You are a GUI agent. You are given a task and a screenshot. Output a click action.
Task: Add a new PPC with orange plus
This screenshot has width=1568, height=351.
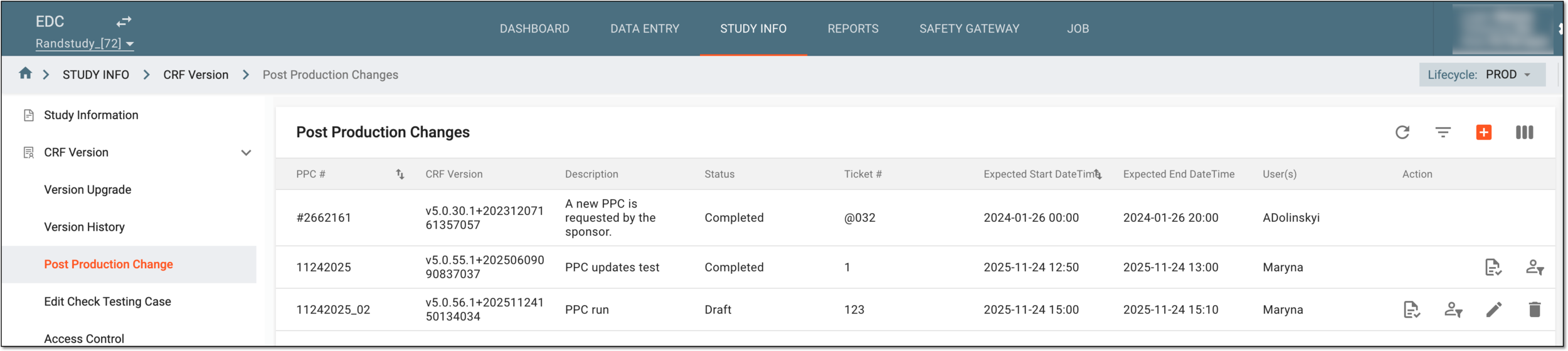pos(1484,132)
